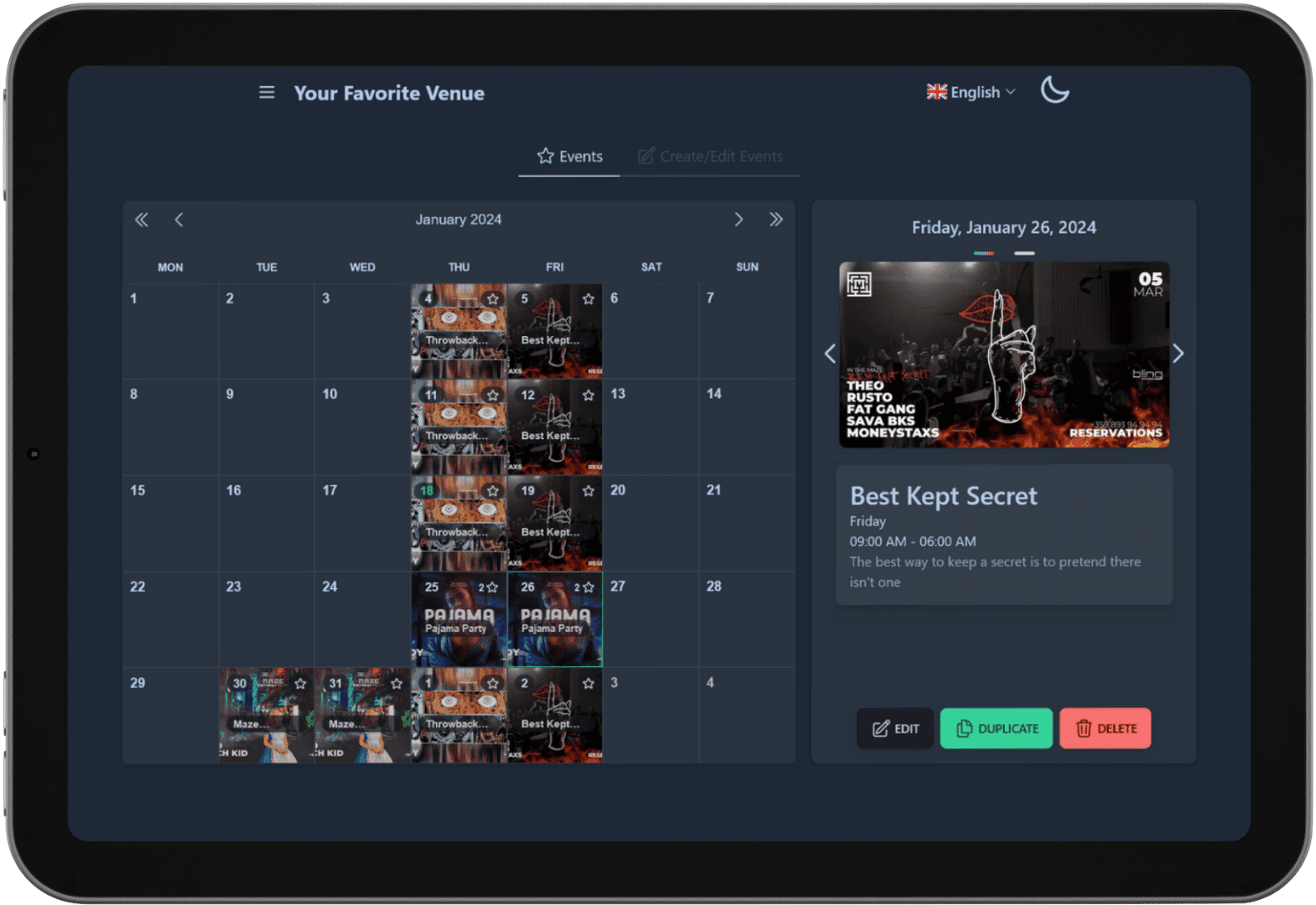Image resolution: width=1316 pixels, height=905 pixels.
Task: Toggle star on January 4 Throwback event
Action: (493, 299)
